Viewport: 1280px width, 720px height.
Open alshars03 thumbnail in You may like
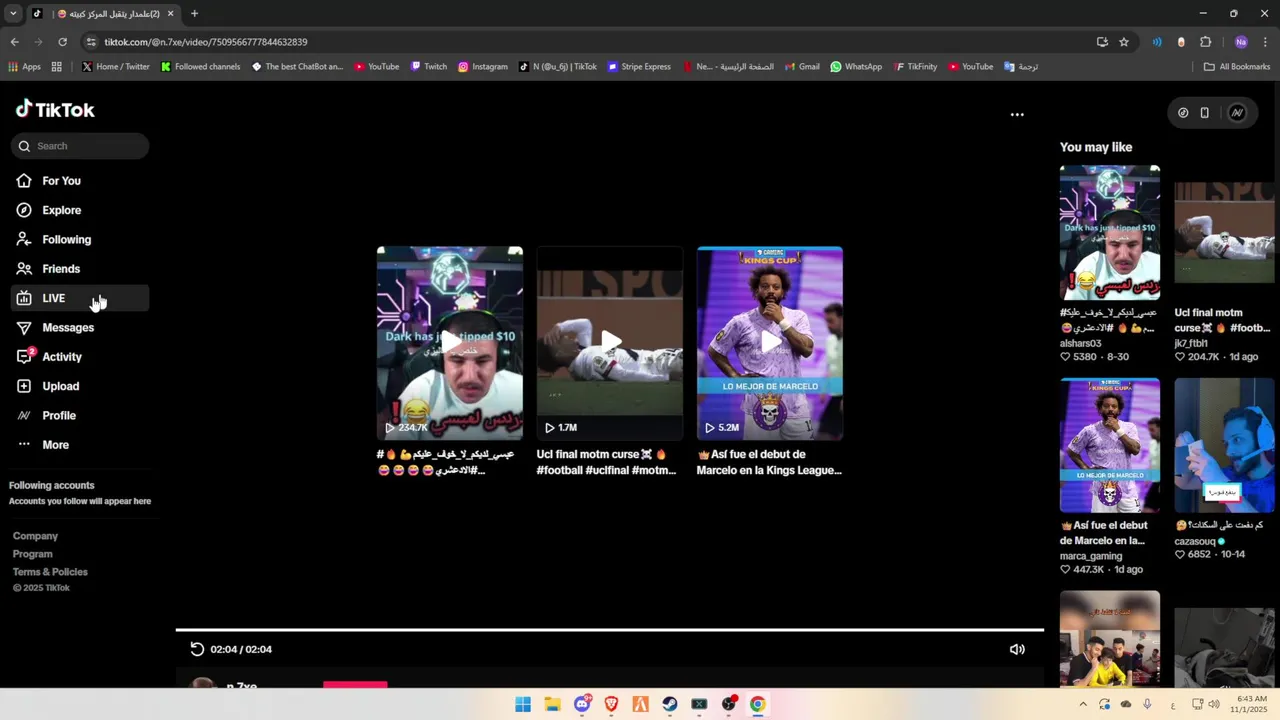tap(1110, 233)
